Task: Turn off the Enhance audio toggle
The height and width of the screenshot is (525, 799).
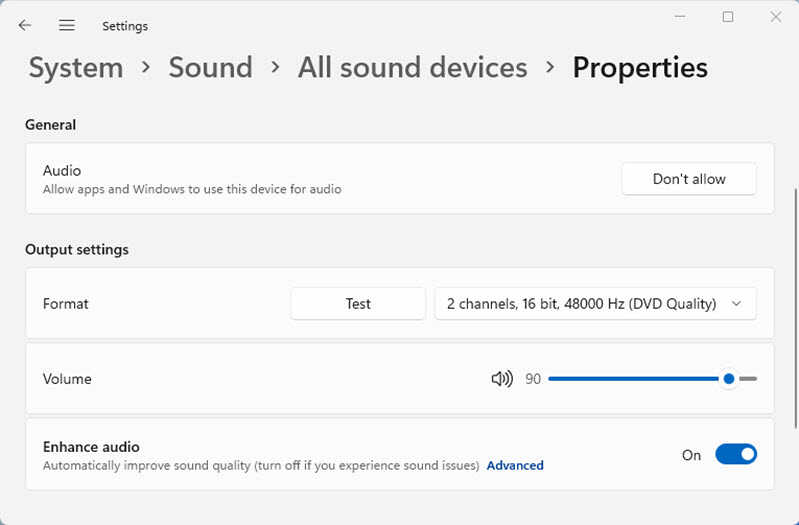Action: 736,454
